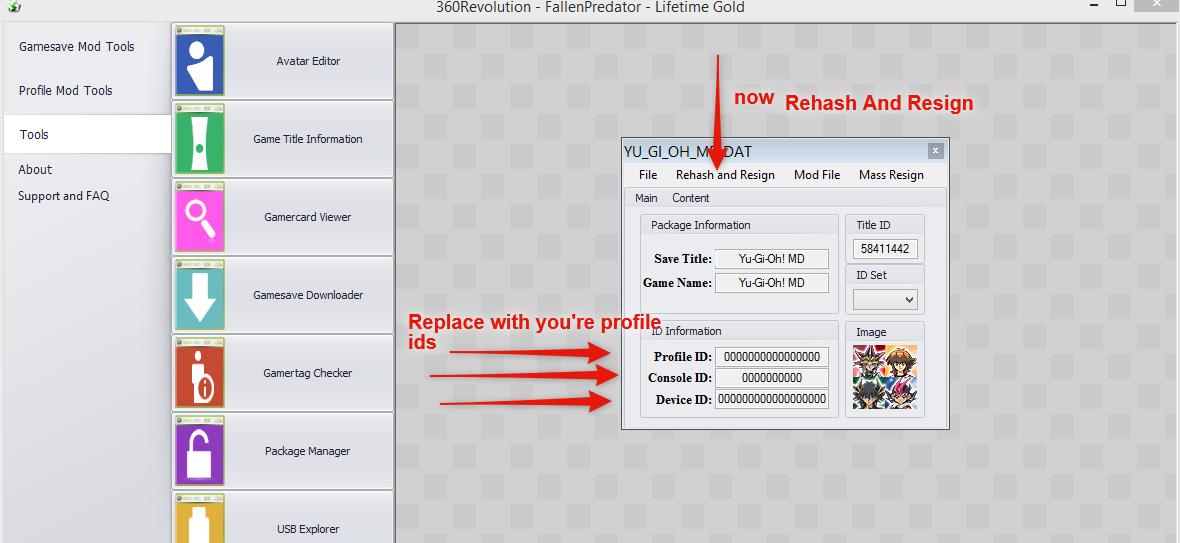The width and height of the screenshot is (1180, 543).
Task: Open Support and FAQ
Action: pos(64,196)
